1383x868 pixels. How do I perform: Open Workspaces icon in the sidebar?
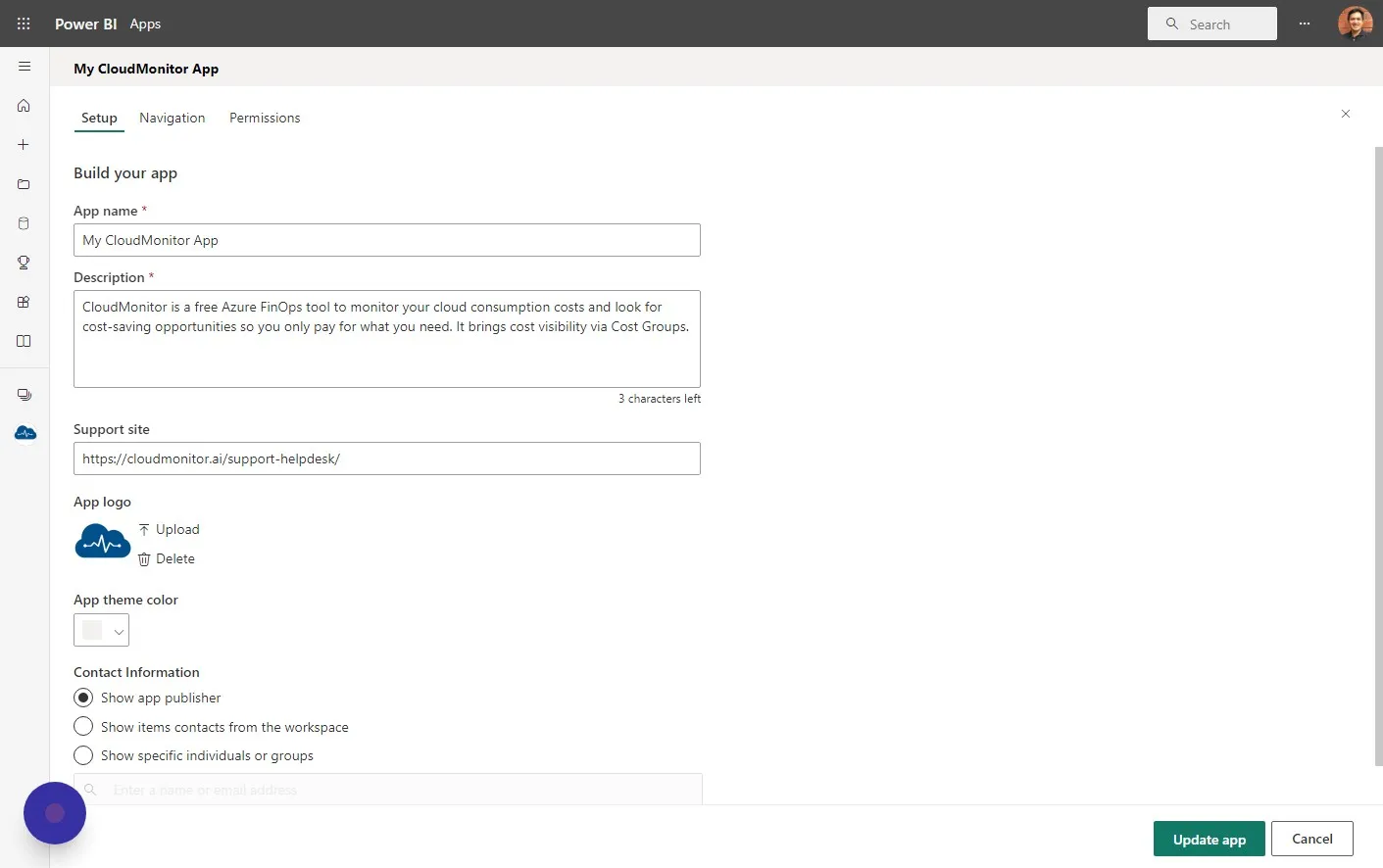pyautogui.click(x=25, y=395)
